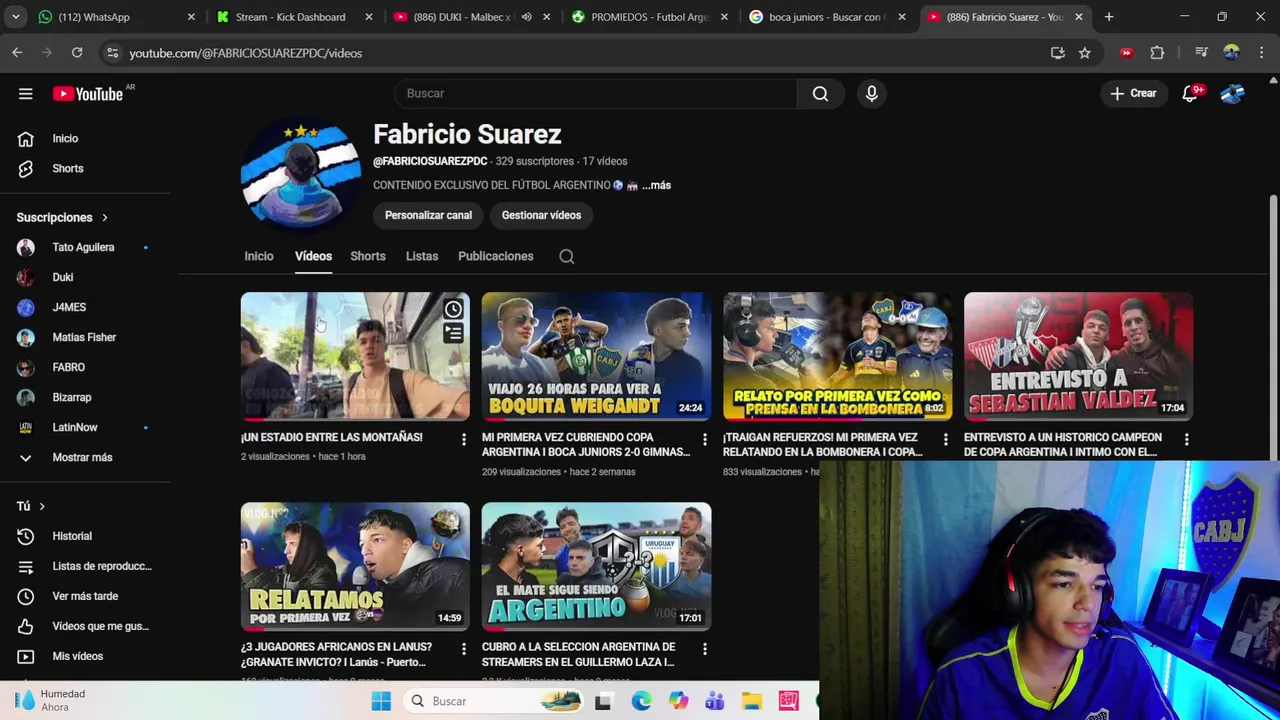Open Chrome media controls icon

(x=1201, y=53)
